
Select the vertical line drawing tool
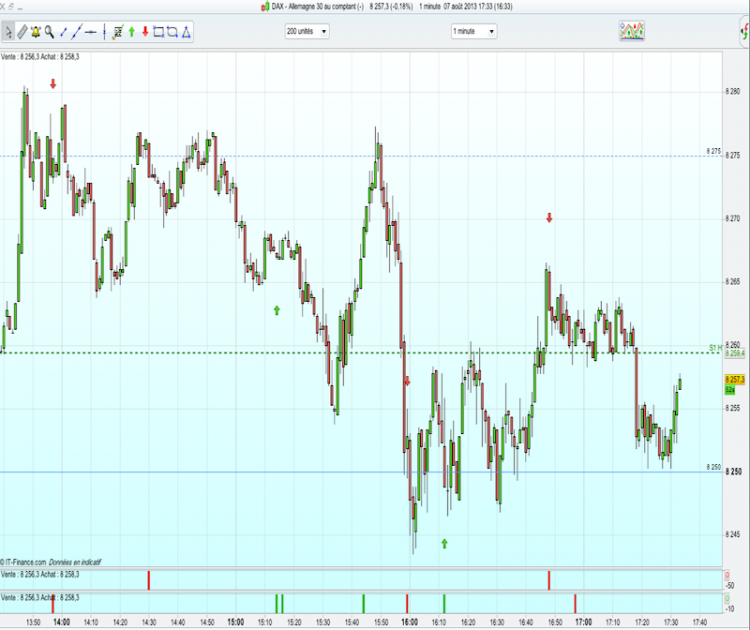(x=104, y=32)
